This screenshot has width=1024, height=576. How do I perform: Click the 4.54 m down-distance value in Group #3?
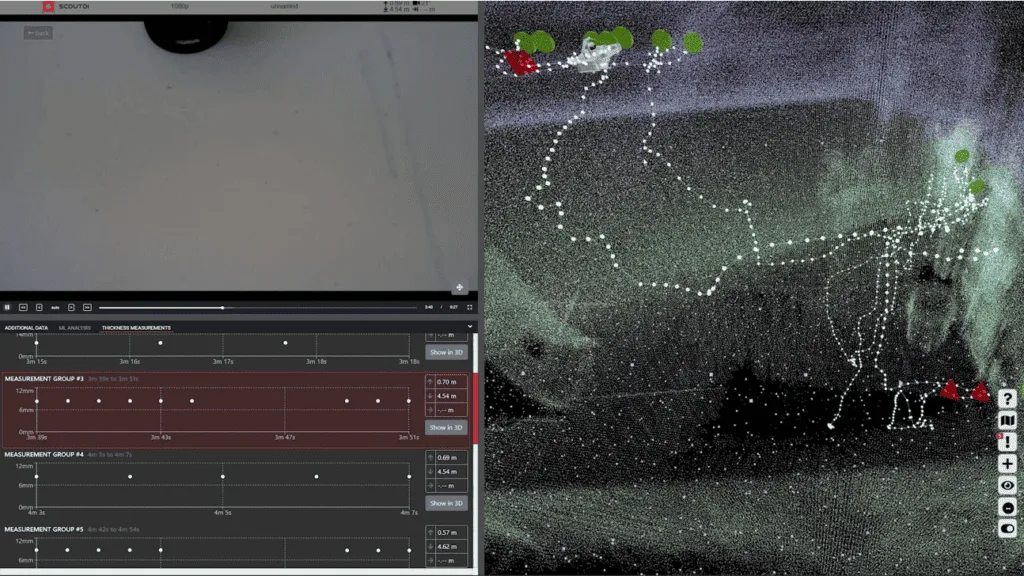pyautogui.click(x=447, y=396)
